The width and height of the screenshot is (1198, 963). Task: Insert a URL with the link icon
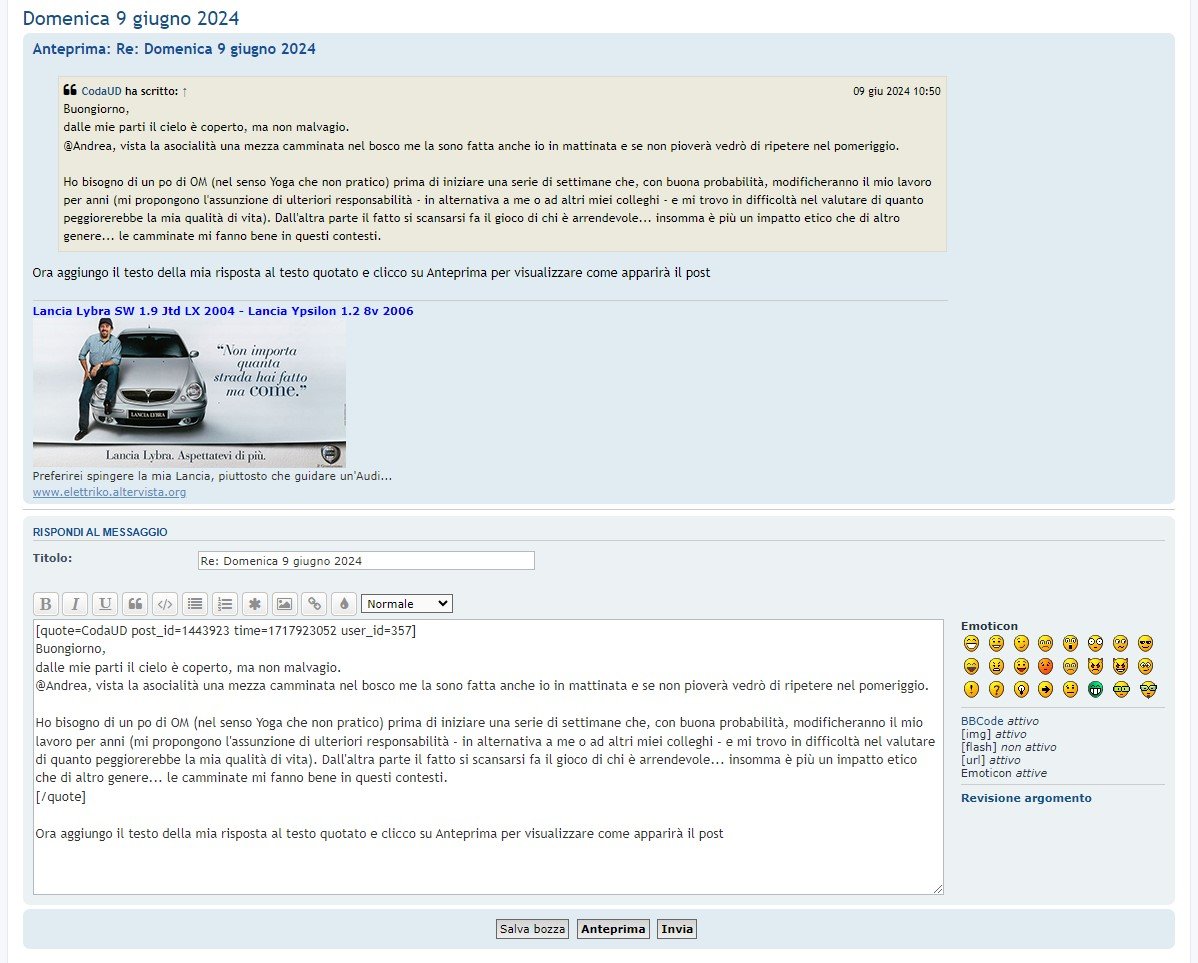[315, 604]
